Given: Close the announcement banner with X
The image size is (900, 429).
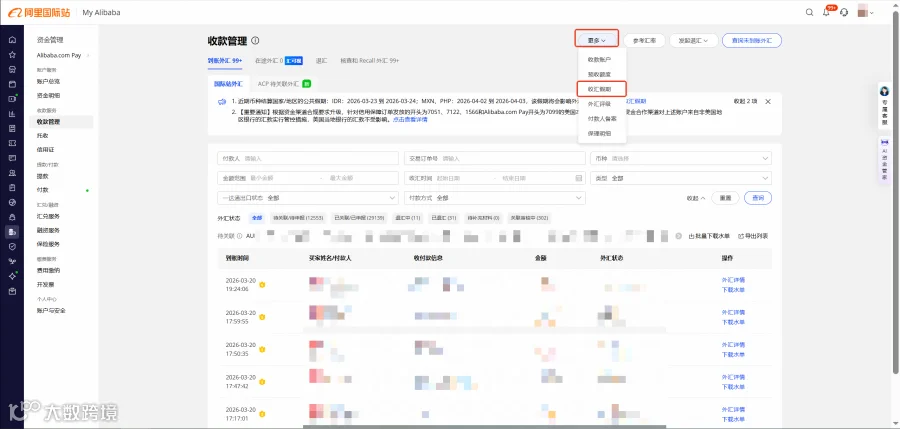Looking at the screenshot, I should click(768, 102).
